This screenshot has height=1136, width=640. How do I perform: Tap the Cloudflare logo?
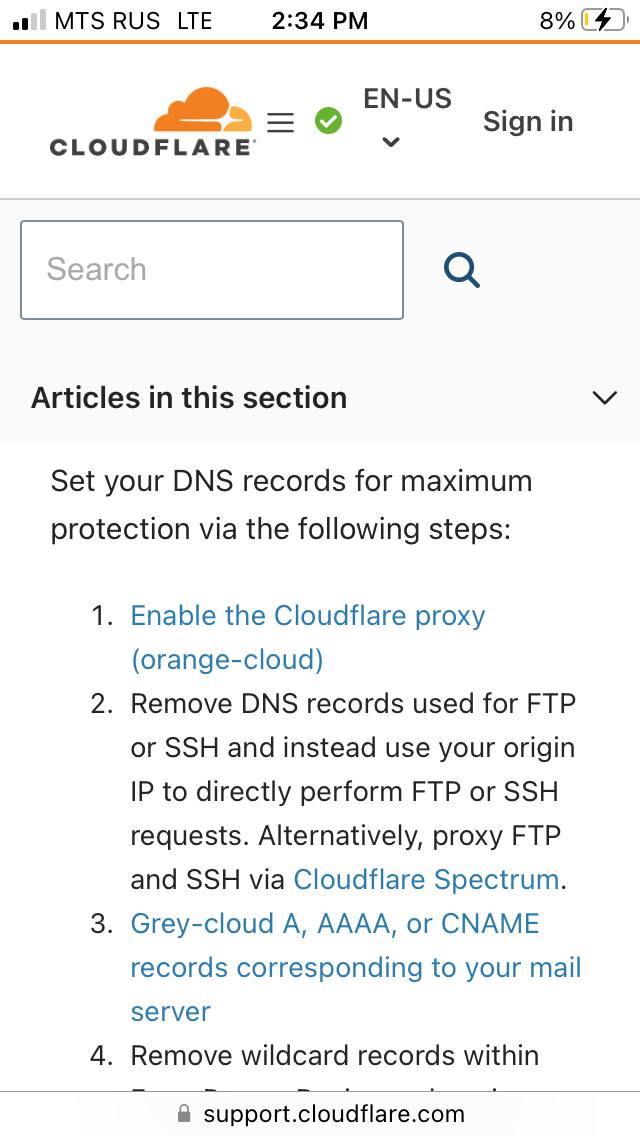(152, 122)
